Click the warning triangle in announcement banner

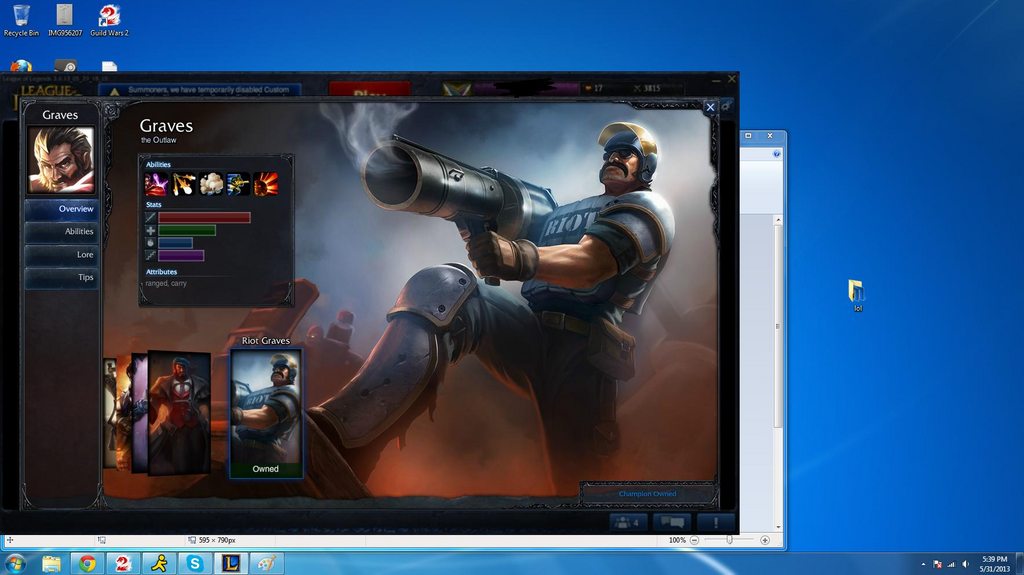click(x=114, y=91)
